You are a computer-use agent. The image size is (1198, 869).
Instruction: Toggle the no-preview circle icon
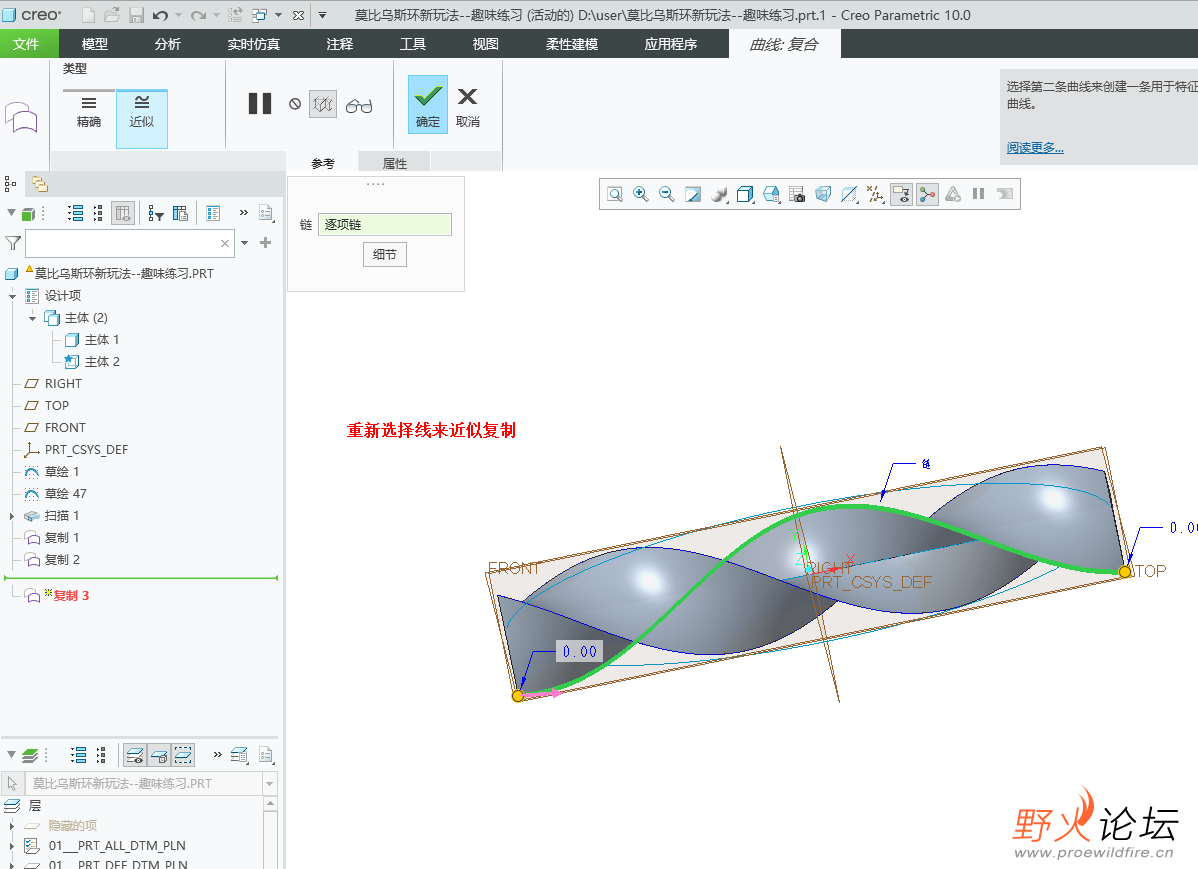(295, 104)
